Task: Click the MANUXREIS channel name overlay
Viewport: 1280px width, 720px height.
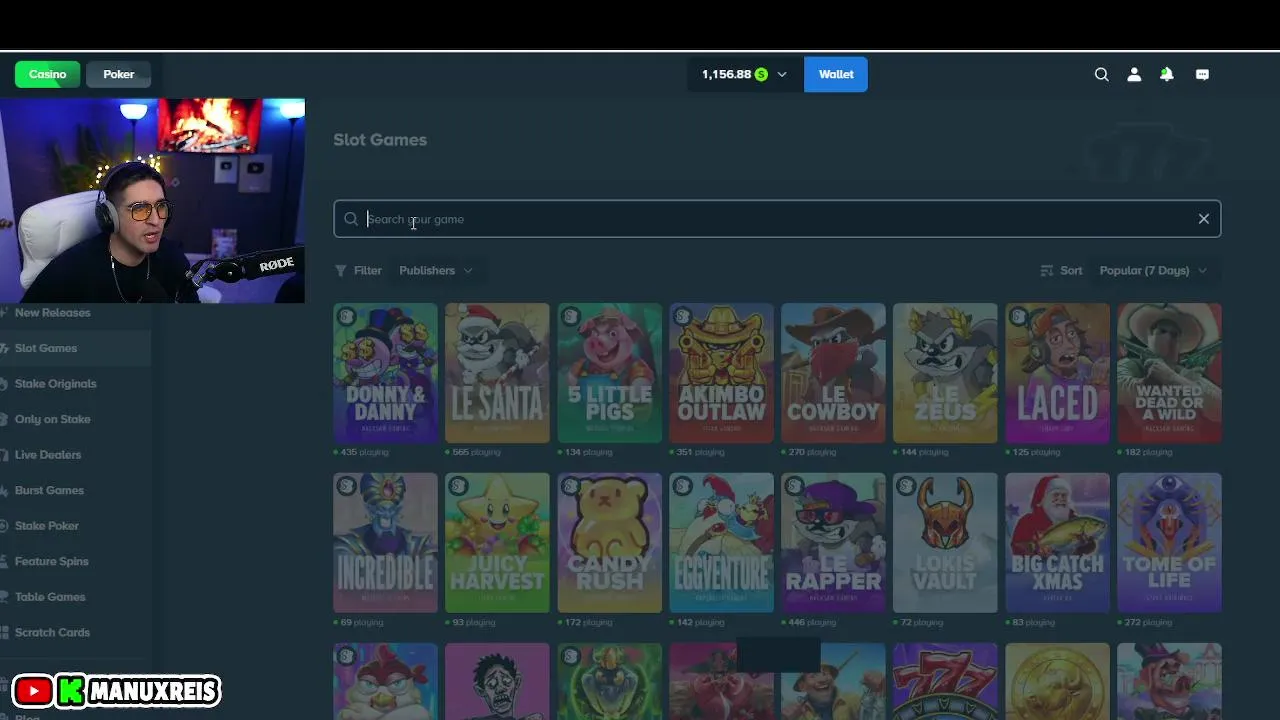Action: [152, 690]
